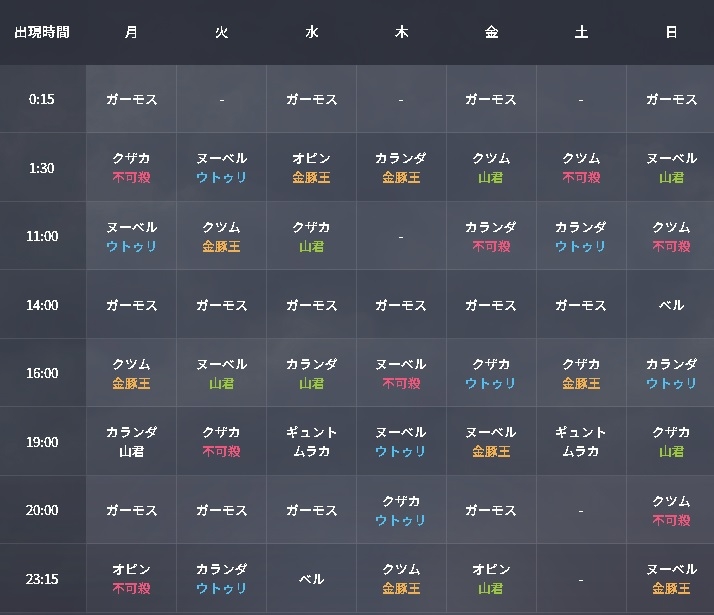Select the 日 column header
714x615 pixels.
pos(671,32)
